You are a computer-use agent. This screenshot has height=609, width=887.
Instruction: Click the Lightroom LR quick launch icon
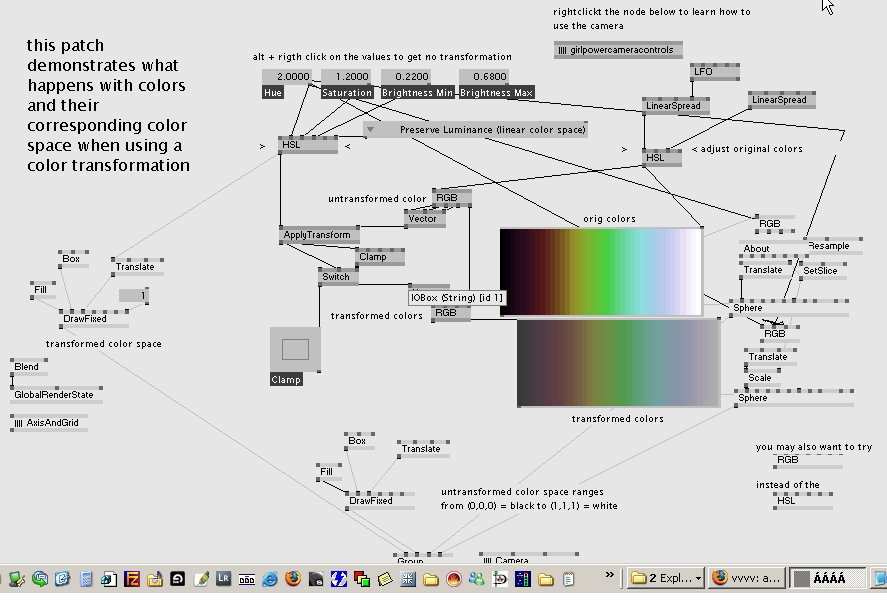pyautogui.click(x=222, y=579)
